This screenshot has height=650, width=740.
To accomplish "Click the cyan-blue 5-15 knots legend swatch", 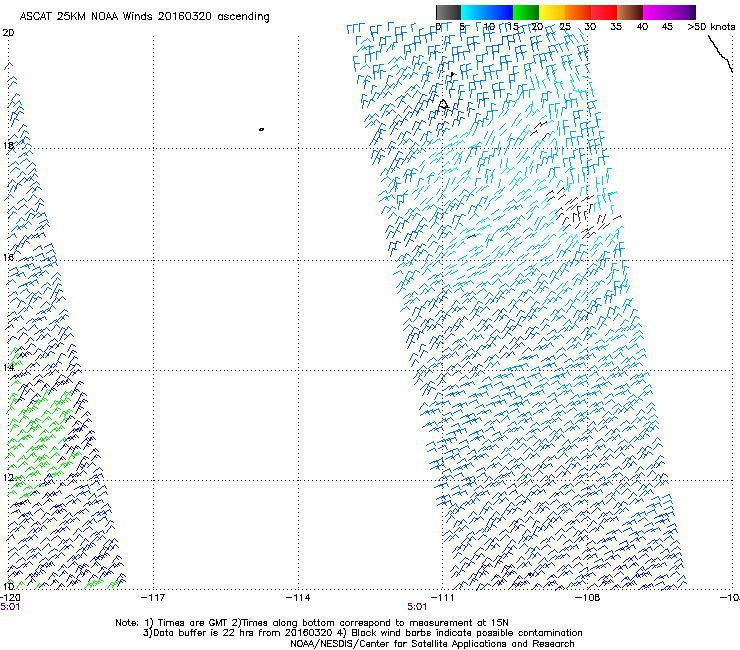I will click(487, 12).
